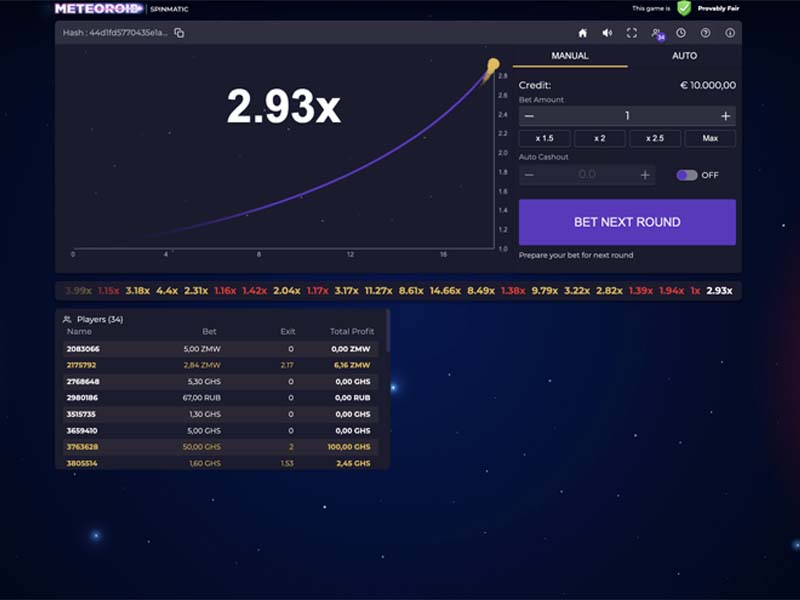Switch to the AUTO tab
This screenshot has width=800, height=600.
[684, 56]
